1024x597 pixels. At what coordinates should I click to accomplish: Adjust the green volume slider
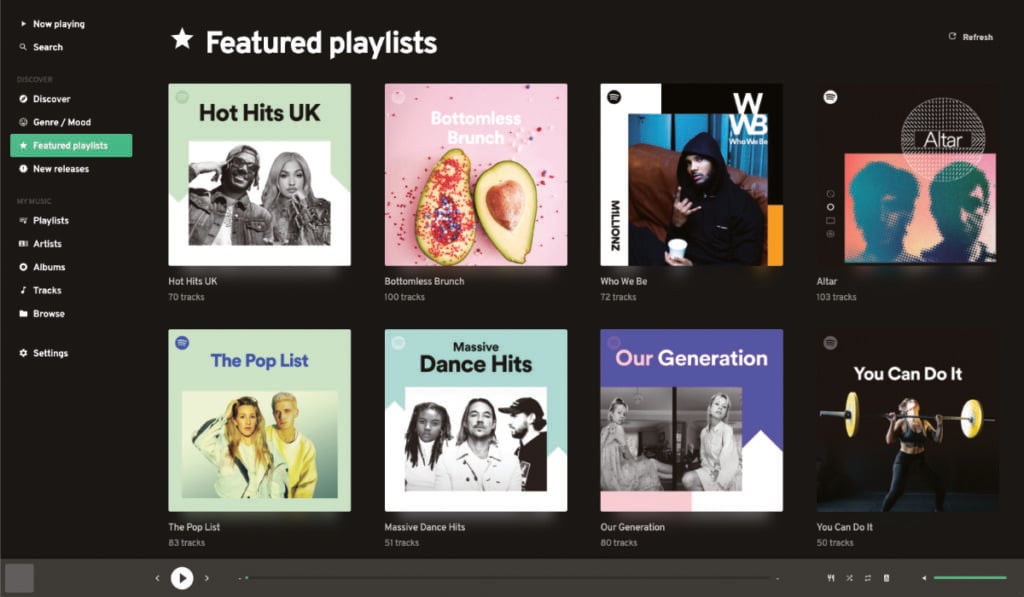click(x=969, y=578)
